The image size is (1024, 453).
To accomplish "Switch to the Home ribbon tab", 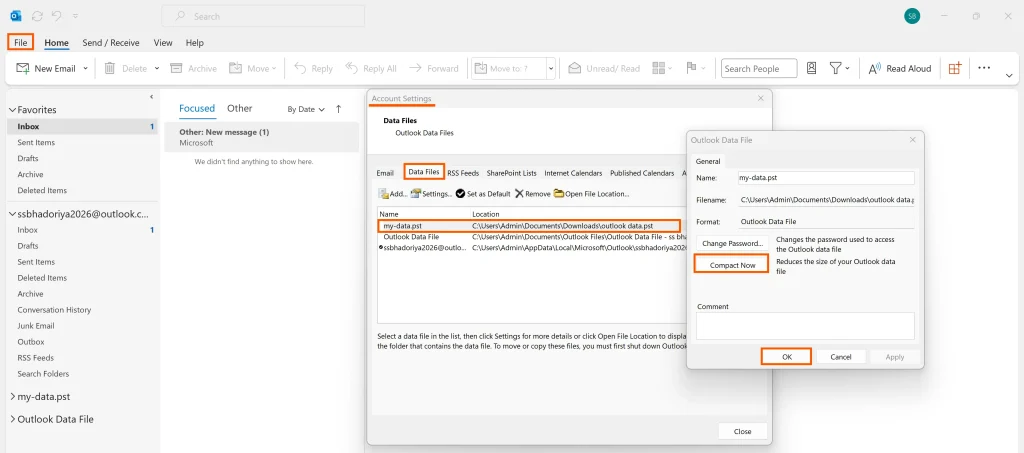I will pyautogui.click(x=57, y=42).
